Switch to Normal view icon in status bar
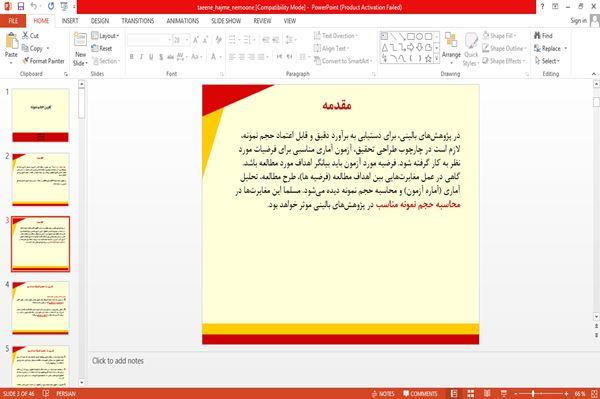600x399 pixels. point(454,394)
